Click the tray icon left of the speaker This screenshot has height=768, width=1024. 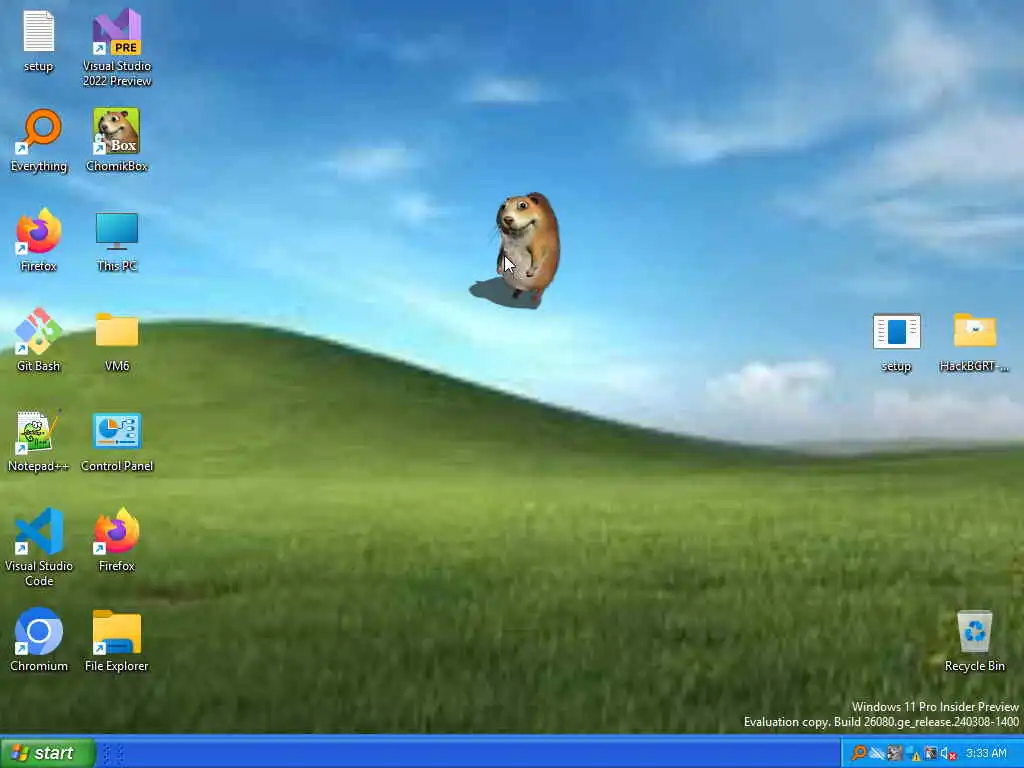click(931, 754)
